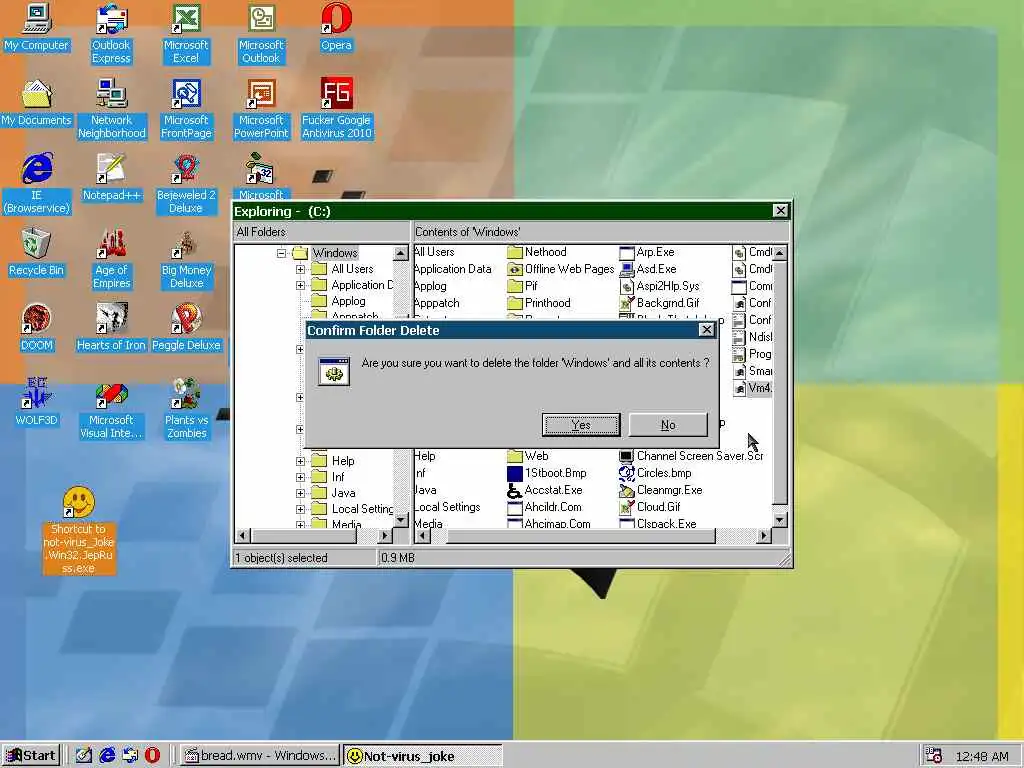Close the Confirm Folder Delete dialog
The width and height of the screenshot is (1024, 768).
click(x=707, y=330)
